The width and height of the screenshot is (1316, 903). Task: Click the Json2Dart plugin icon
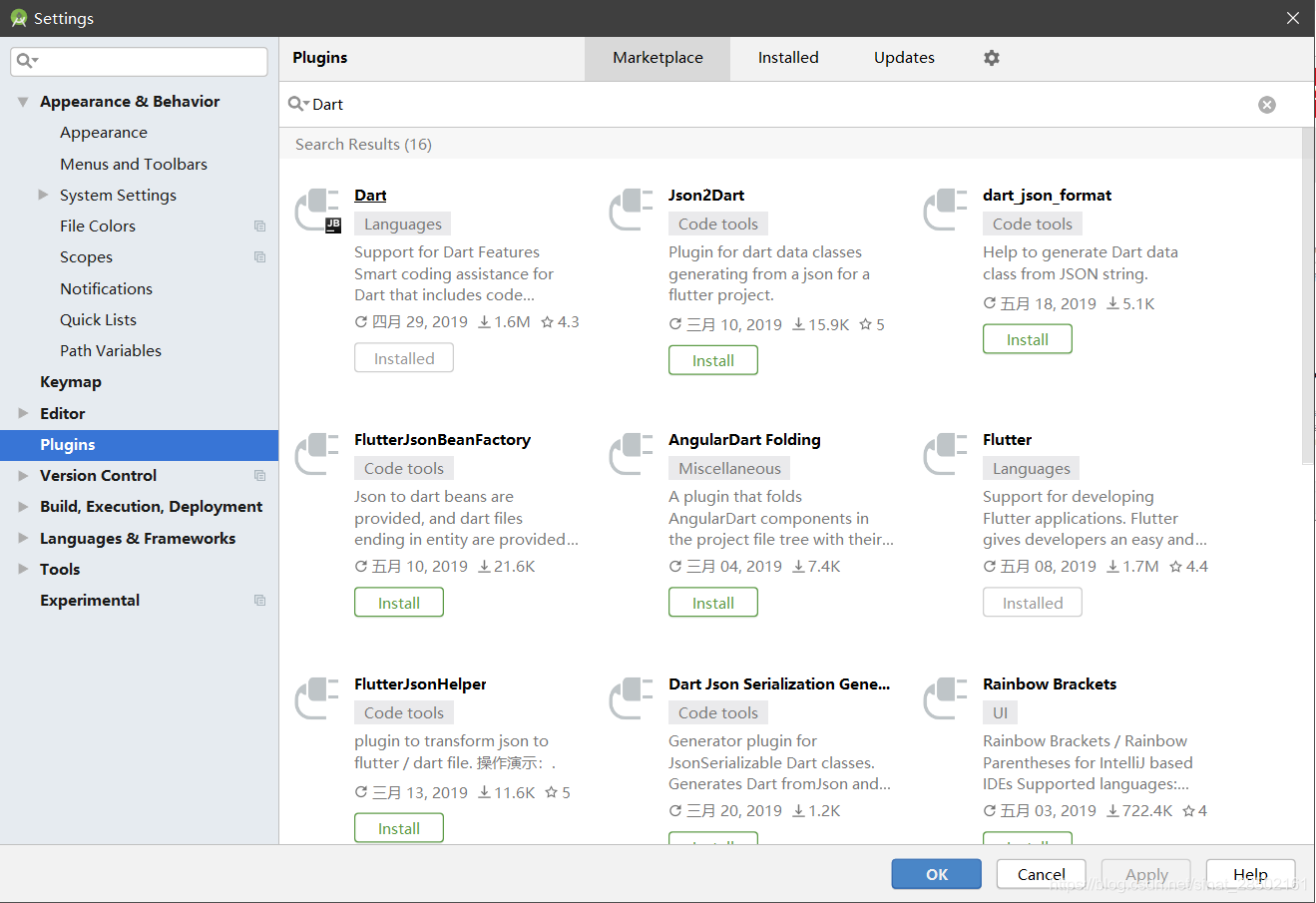click(632, 210)
